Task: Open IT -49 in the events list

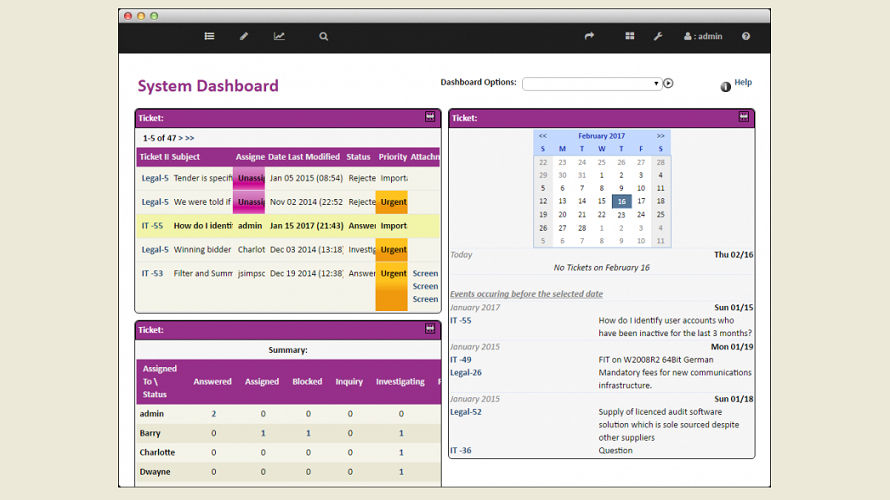Action: (x=460, y=360)
